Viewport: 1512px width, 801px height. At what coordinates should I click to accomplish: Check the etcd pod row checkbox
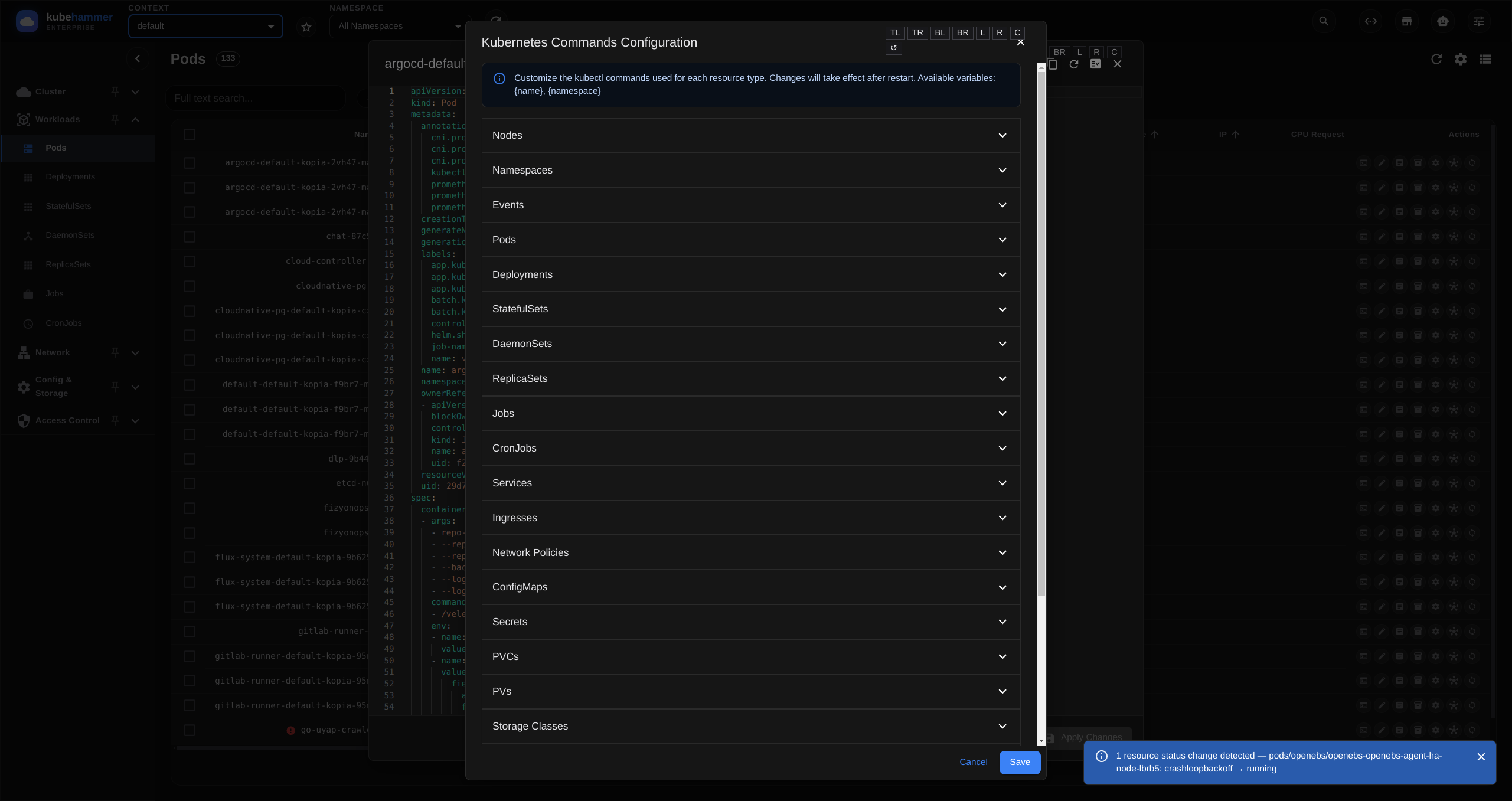[x=190, y=484]
